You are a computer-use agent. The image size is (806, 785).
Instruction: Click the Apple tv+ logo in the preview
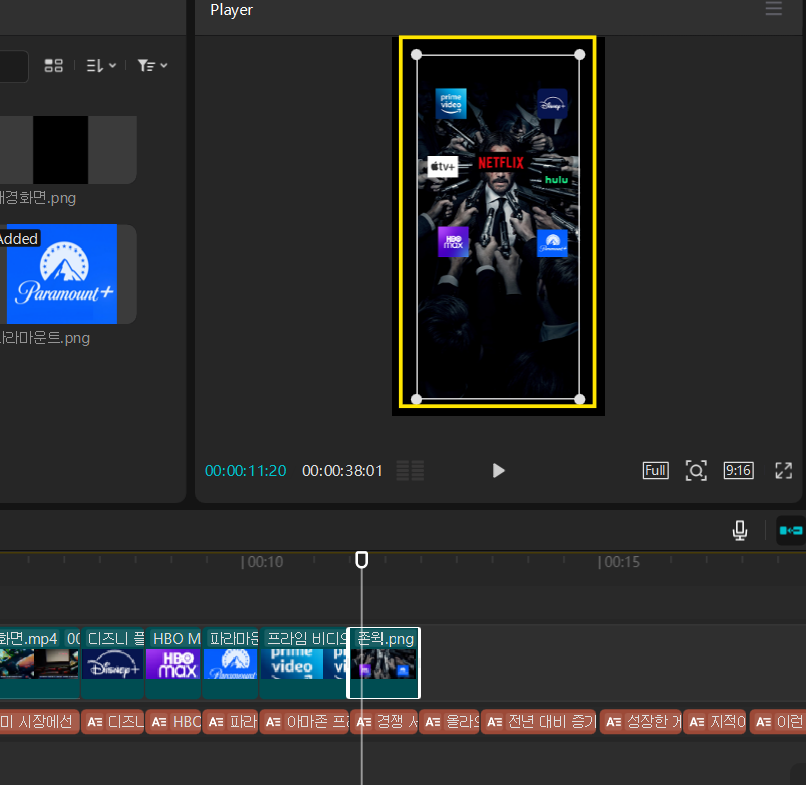coord(443,167)
